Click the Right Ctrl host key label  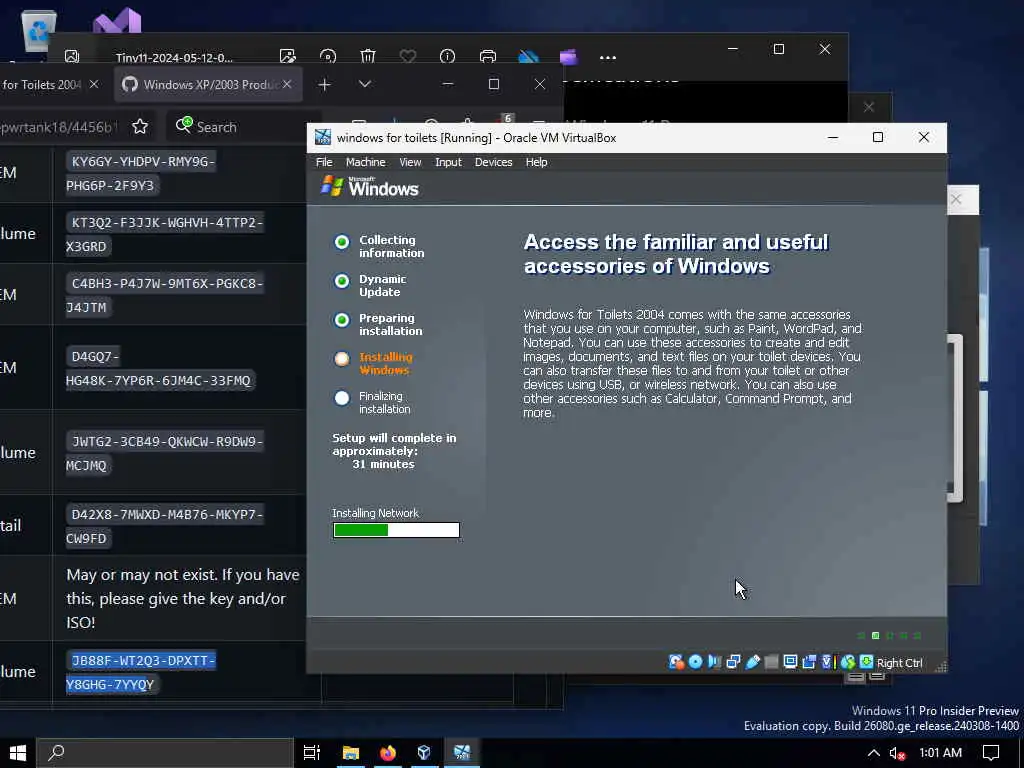(899, 663)
